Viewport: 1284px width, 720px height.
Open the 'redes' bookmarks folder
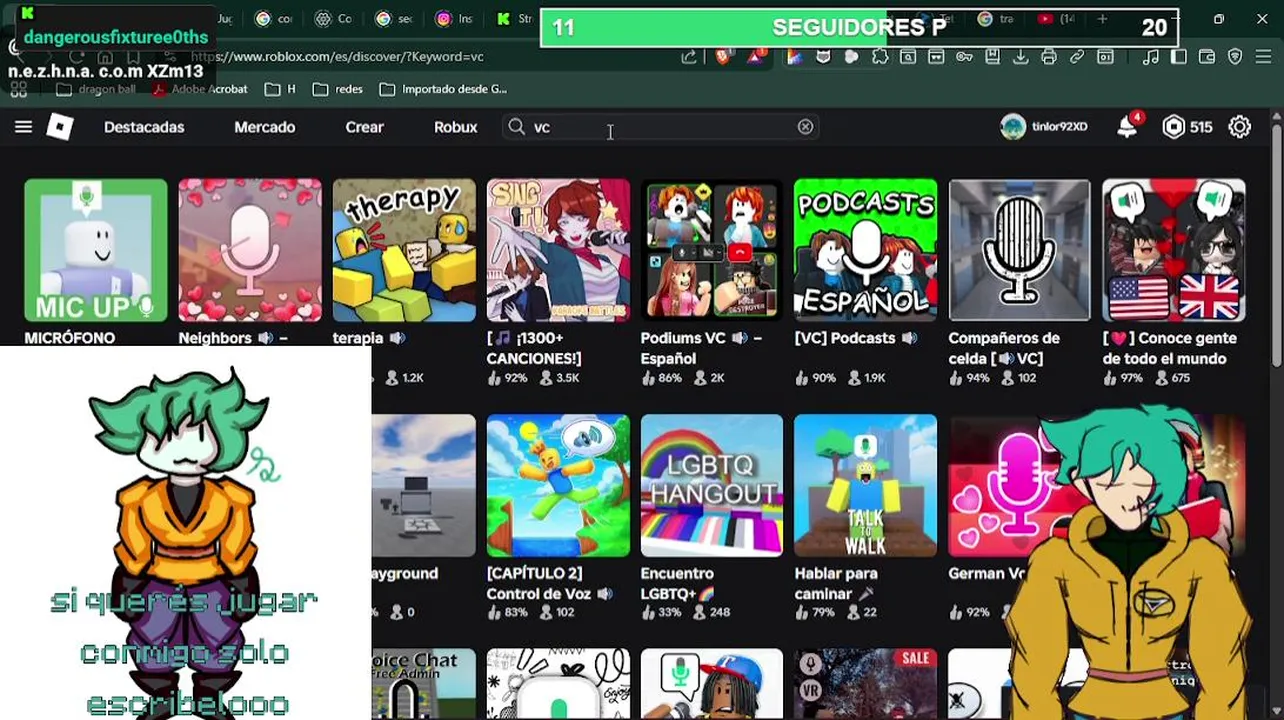338,89
